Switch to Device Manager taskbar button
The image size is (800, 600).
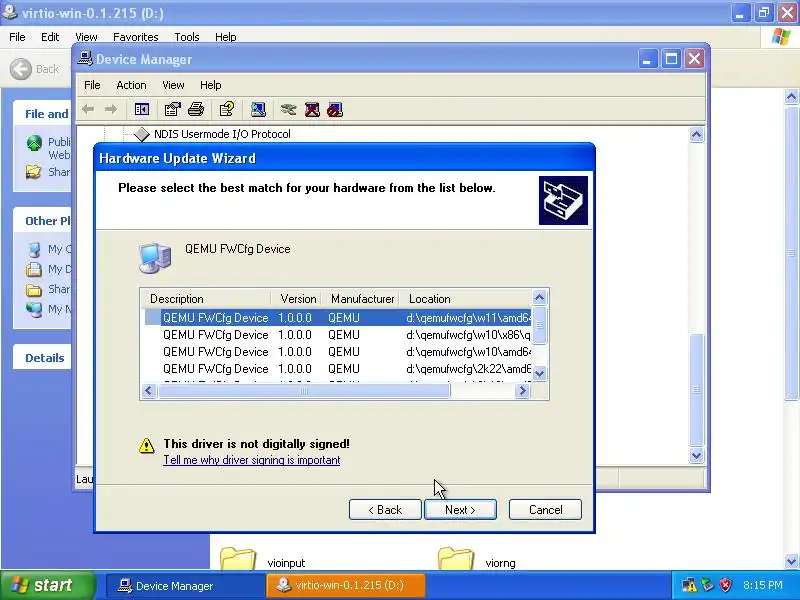(x=185, y=585)
